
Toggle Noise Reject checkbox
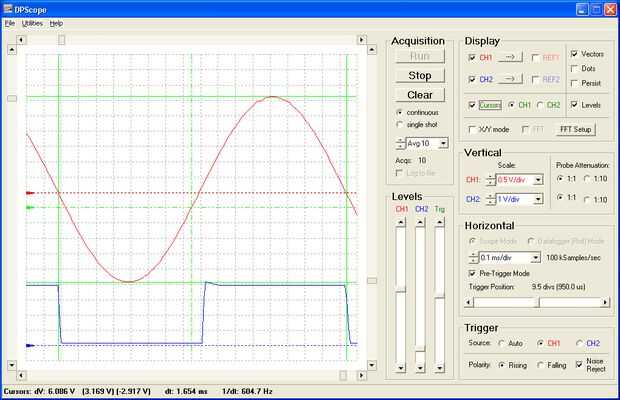[579, 364]
